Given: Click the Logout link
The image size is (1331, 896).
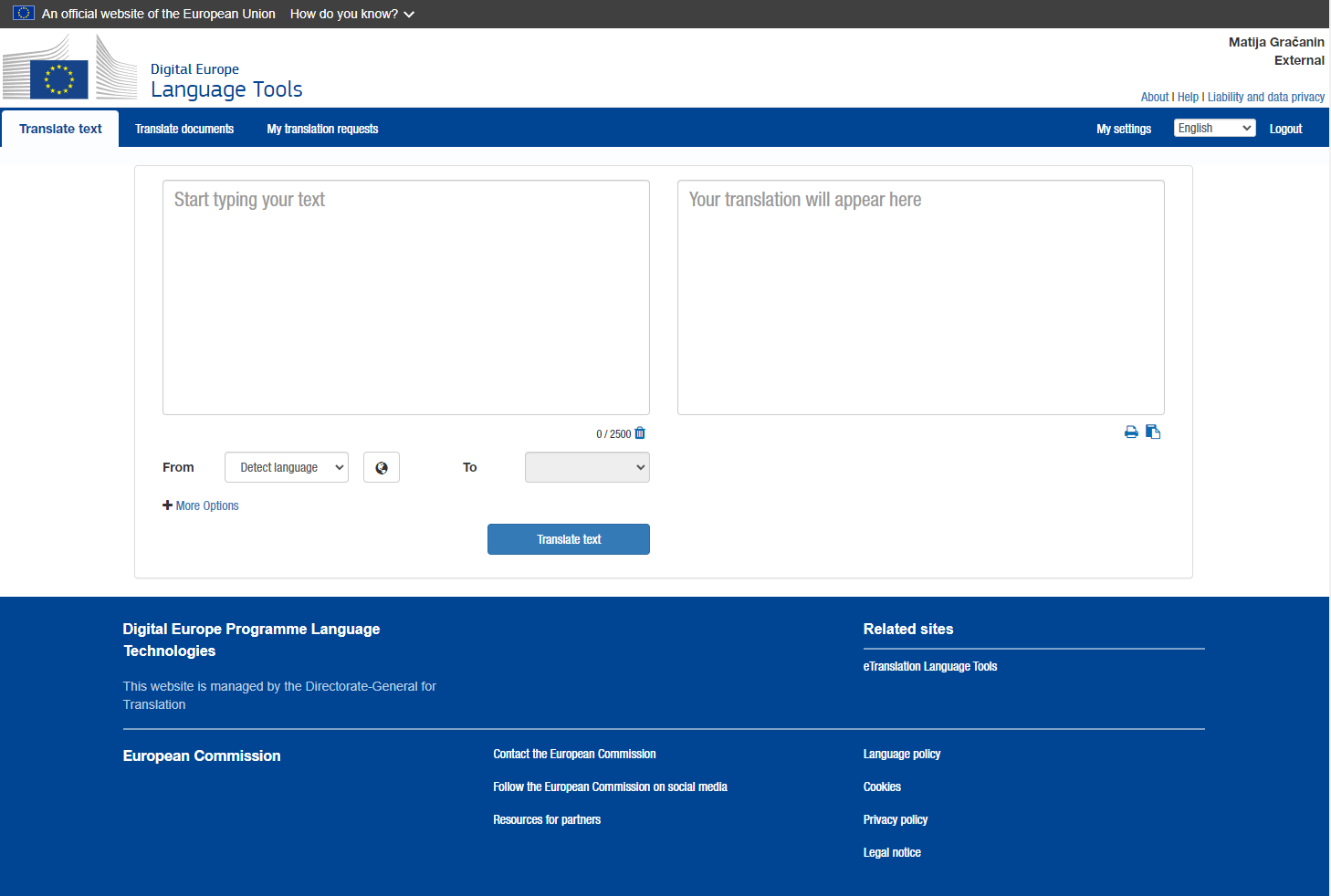Looking at the screenshot, I should [x=1285, y=129].
